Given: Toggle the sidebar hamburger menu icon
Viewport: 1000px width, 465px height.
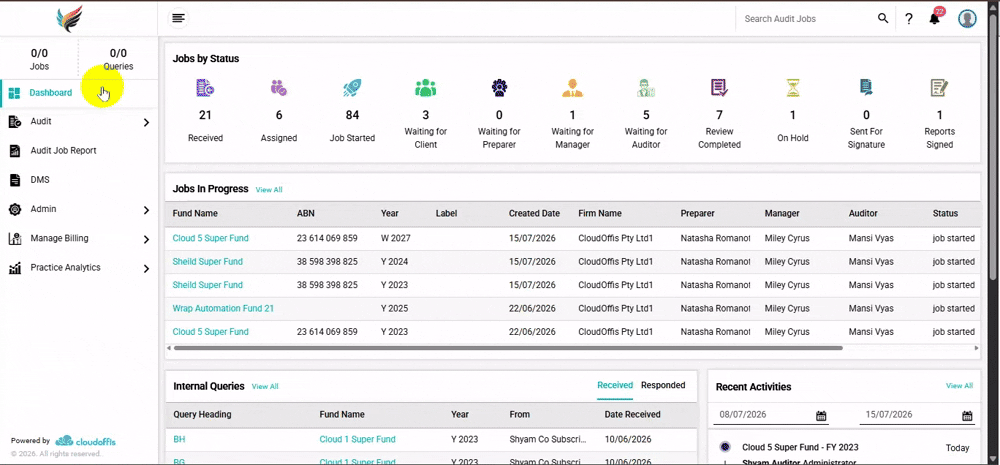Looking at the screenshot, I should pos(179,18).
